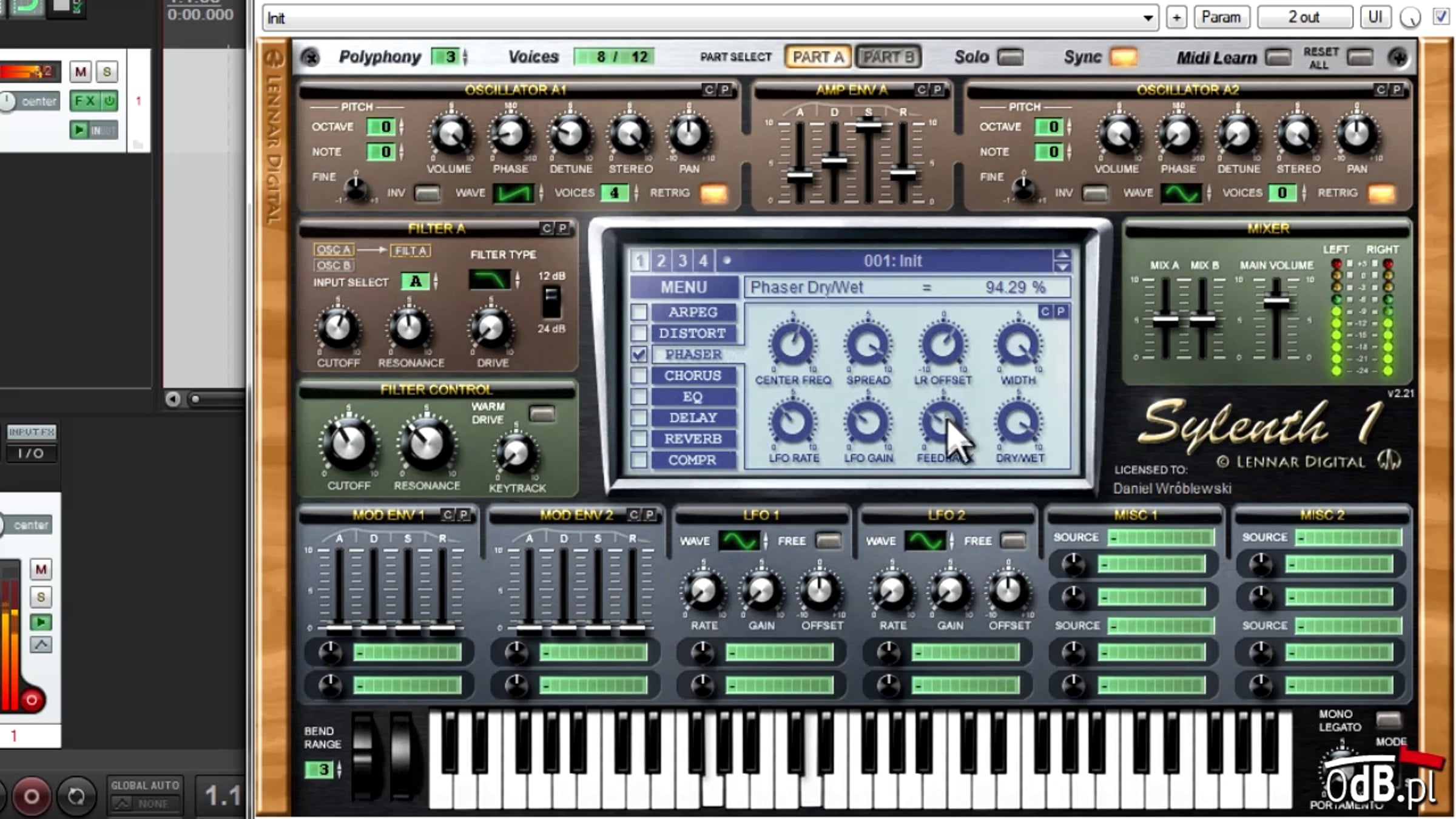1456x819 pixels.
Task: Click the 12 dB / 24 dB filter slope switch
Action: (x=551, y=302)
